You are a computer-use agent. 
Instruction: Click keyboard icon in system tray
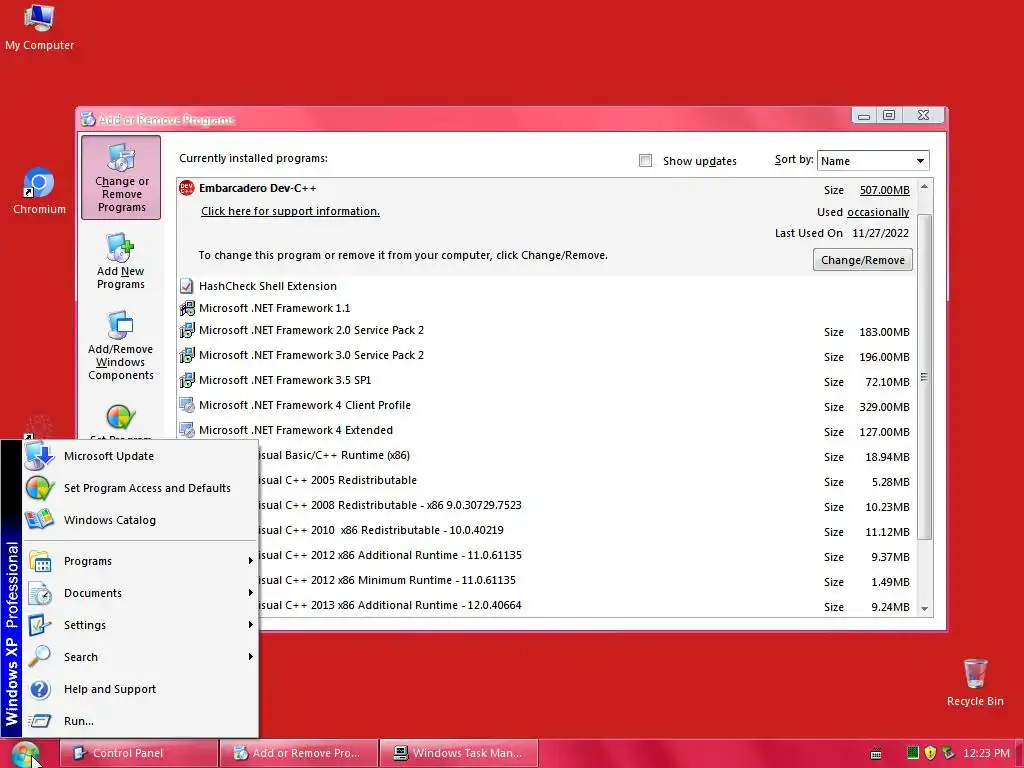(876, 754)
